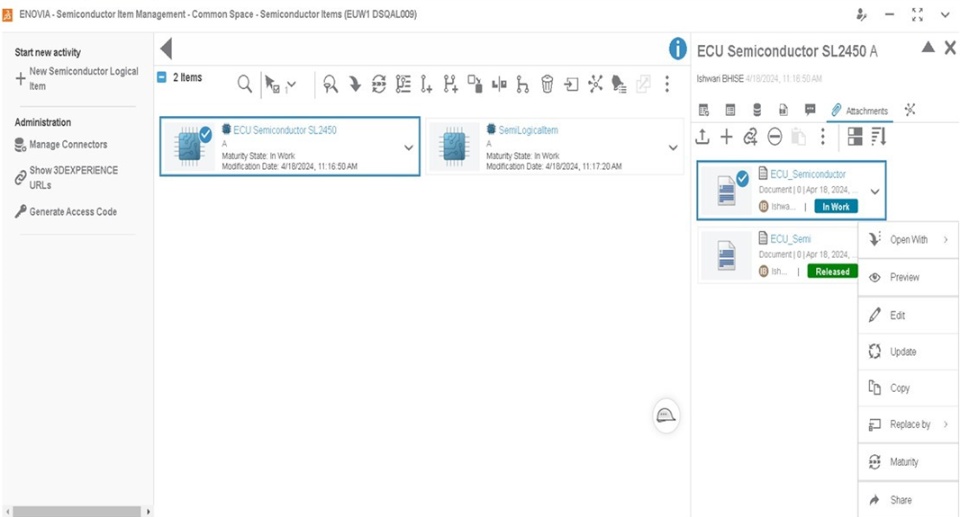Click the link-plus attach existing icon
Screen dimensions: 960x517
click(750, 137)
